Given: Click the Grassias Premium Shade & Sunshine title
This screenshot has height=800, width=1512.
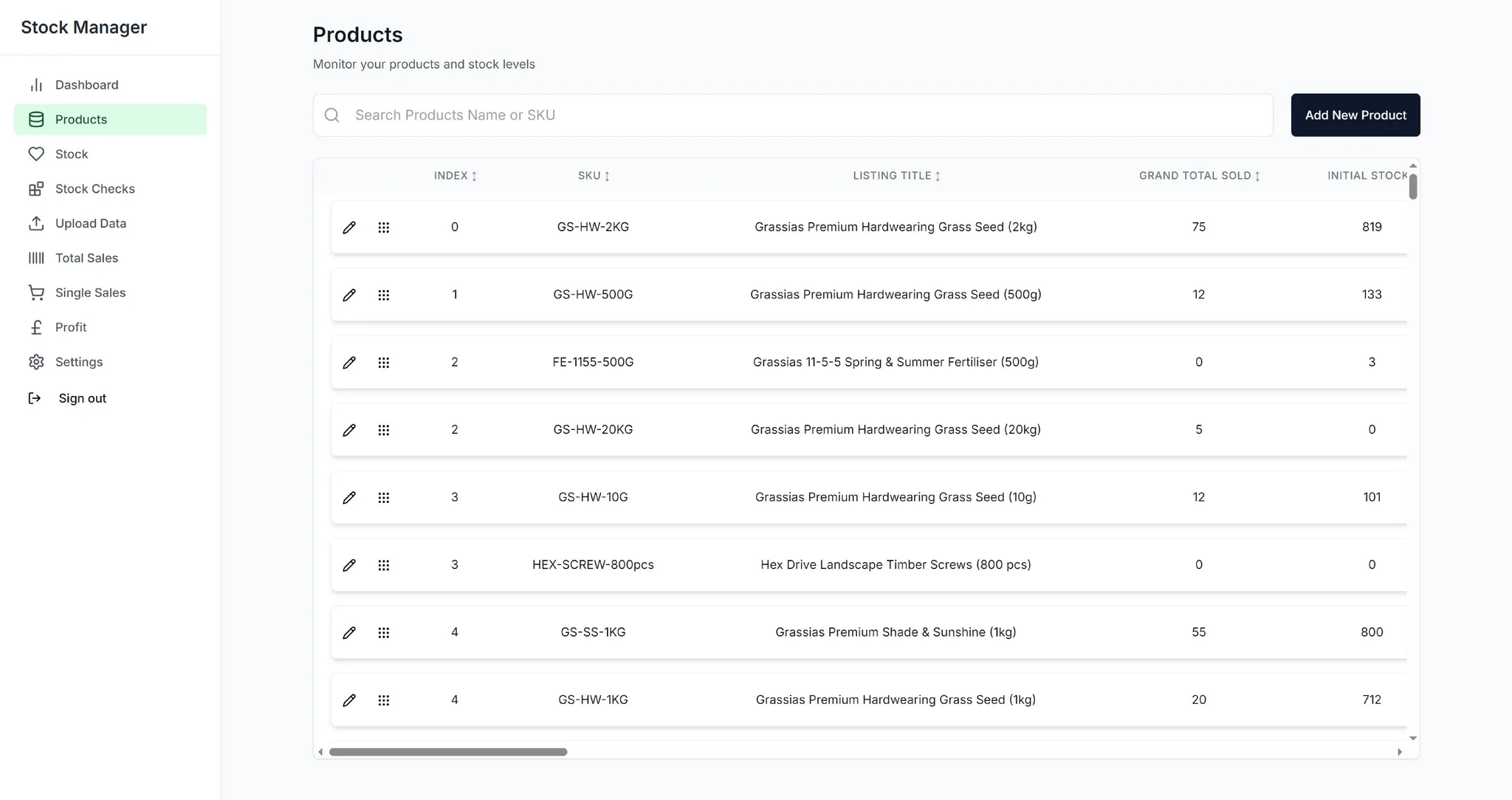Looking at the screenshot, I should tap(896, 632).
